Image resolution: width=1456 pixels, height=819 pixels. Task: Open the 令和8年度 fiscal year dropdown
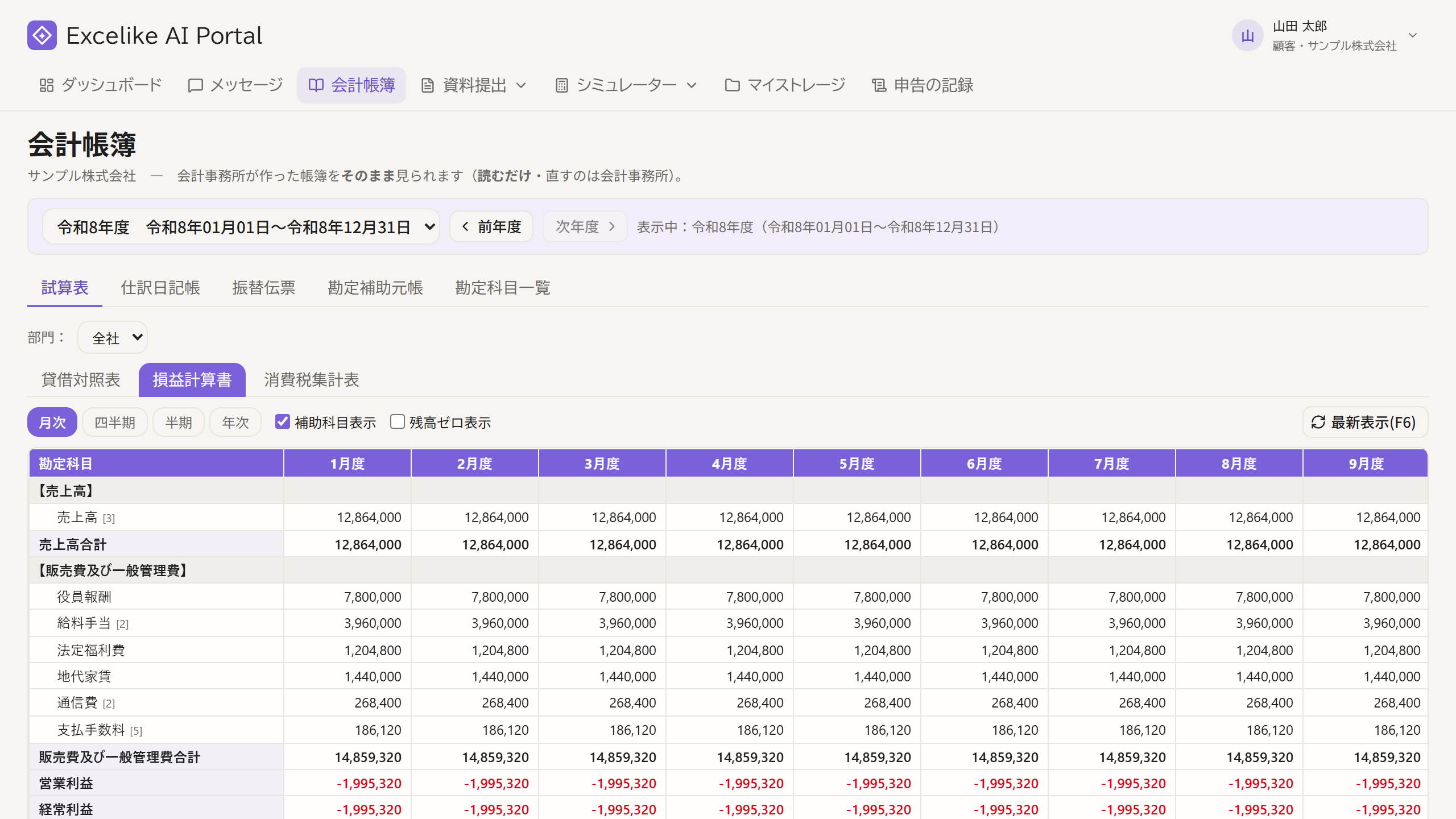241,226
